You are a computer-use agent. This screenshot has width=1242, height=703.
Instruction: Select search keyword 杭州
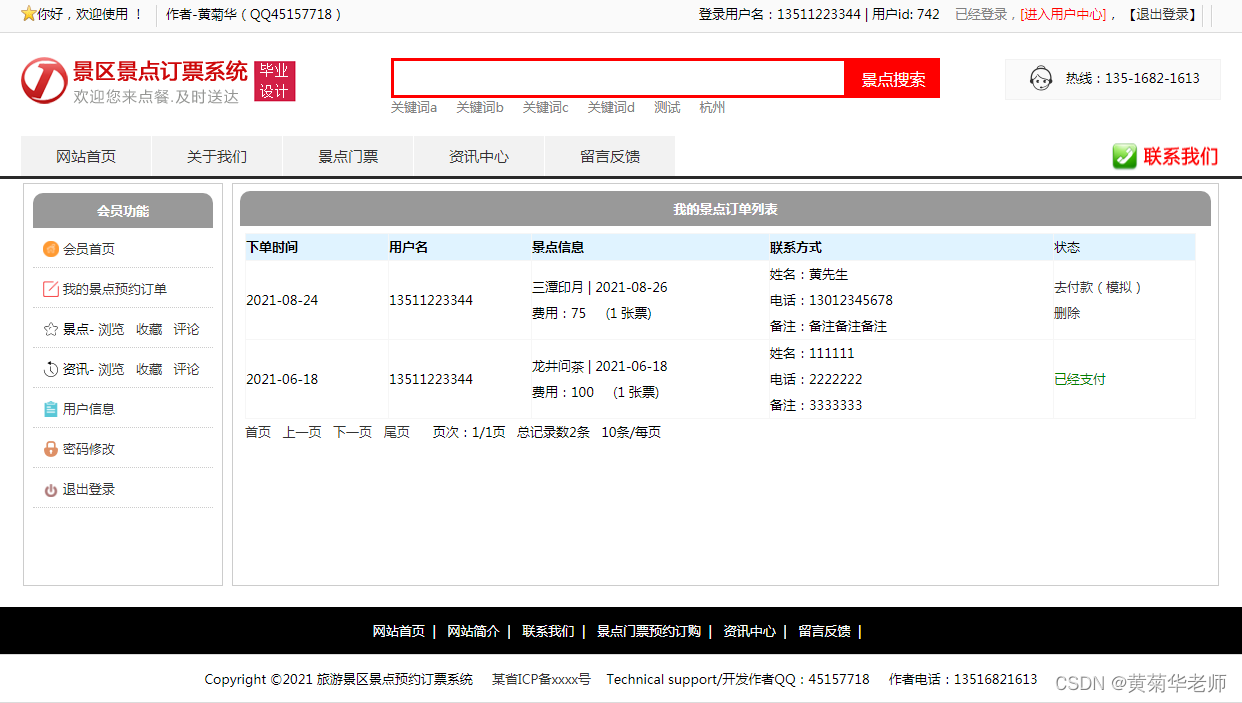[712, 107]
